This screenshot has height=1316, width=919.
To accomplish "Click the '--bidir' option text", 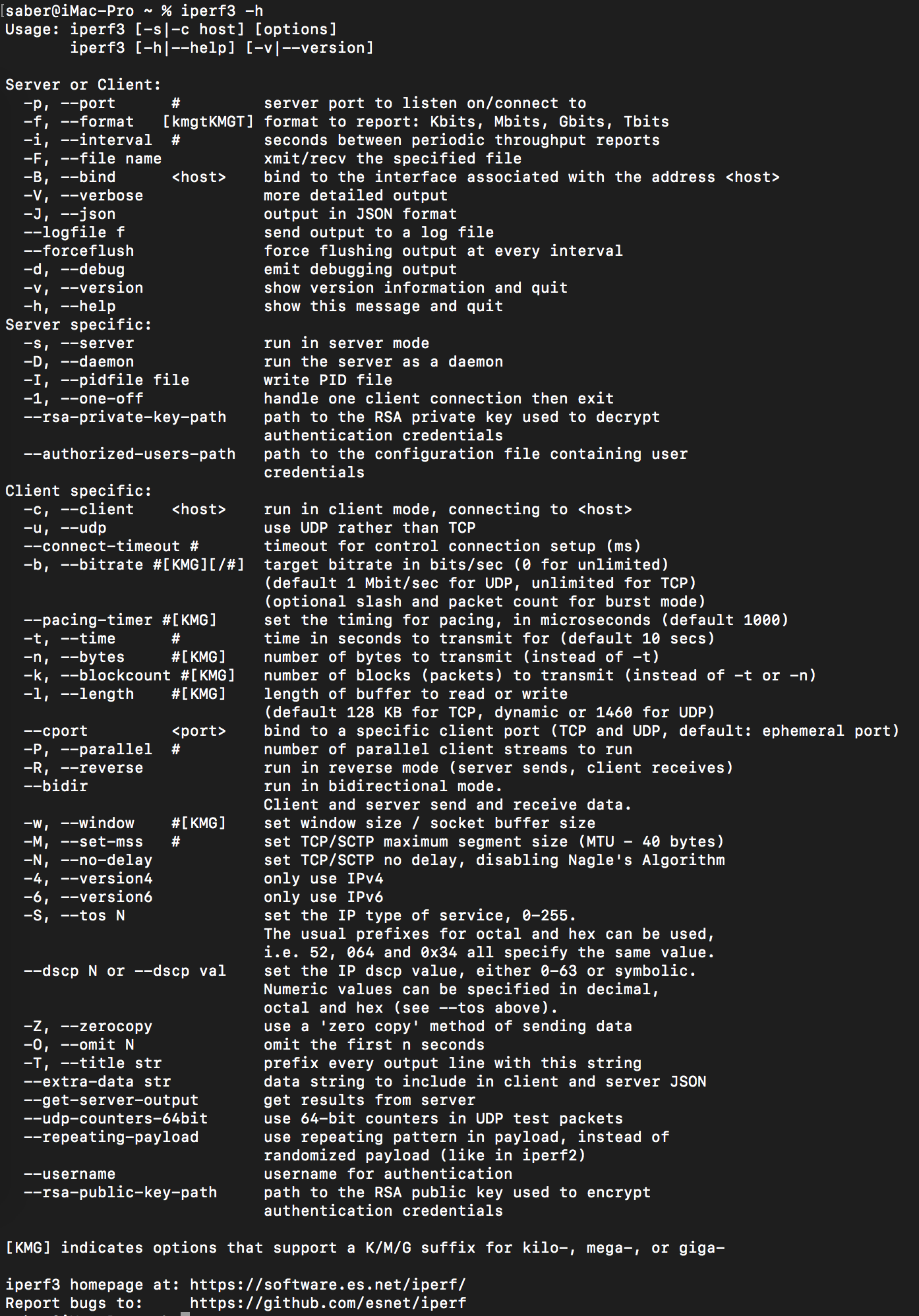I will [x=55, y=786].
